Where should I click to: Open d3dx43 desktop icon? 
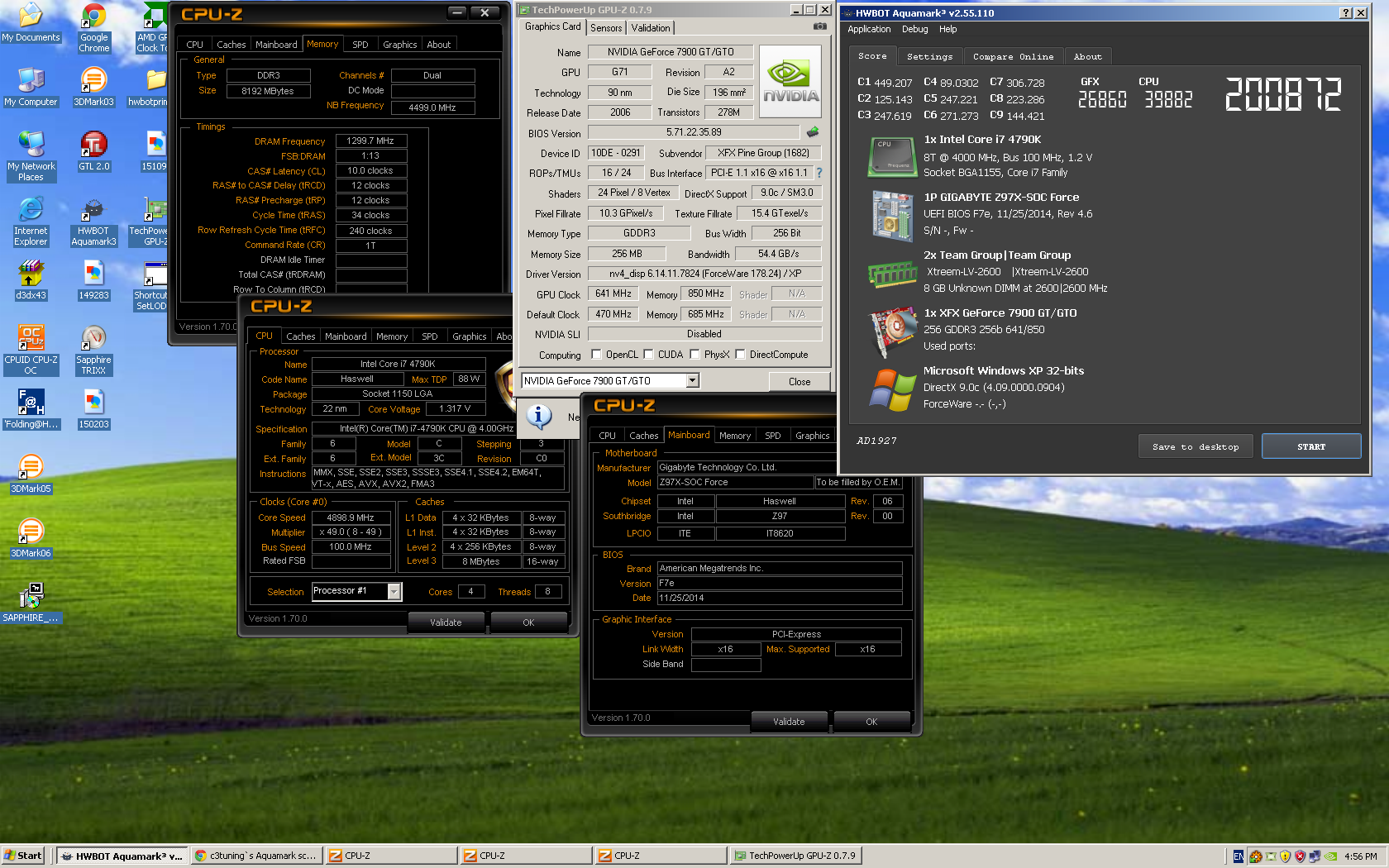pyautogui.click(x=31, y=280)
